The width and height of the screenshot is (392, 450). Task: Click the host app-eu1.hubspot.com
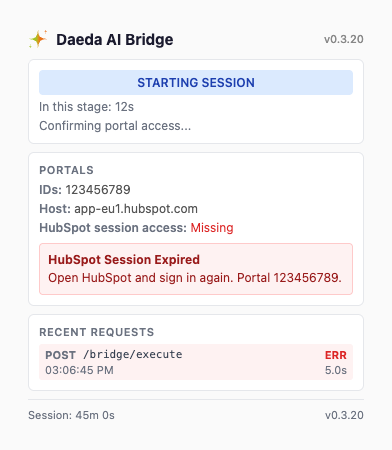coord(136,209)
